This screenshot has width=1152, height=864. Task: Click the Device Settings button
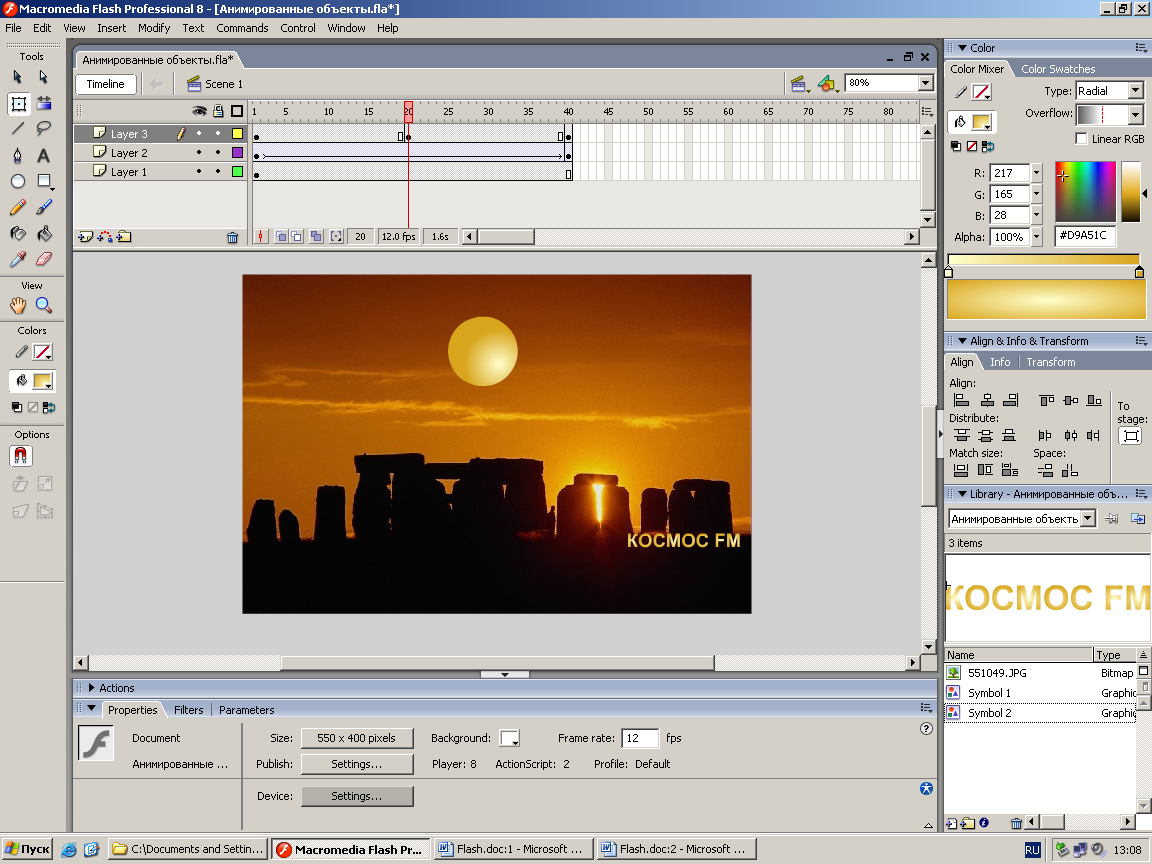(x=357, y=796)
